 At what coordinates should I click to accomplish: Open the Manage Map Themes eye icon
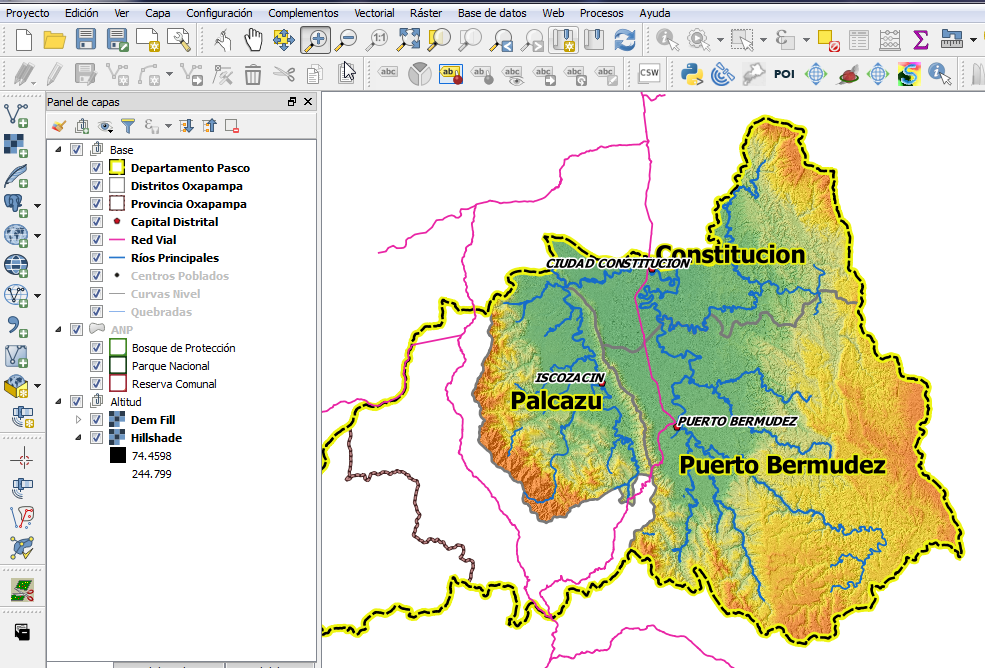105,126
